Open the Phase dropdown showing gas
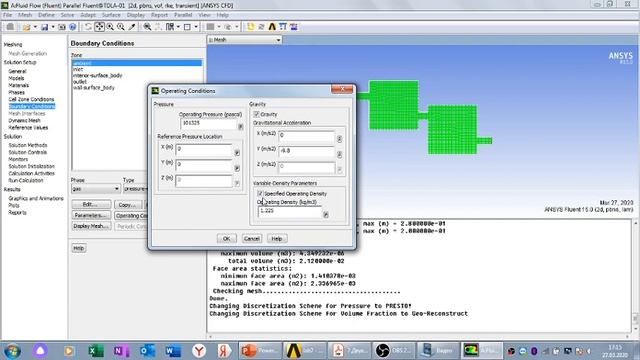 click(96, 189)
